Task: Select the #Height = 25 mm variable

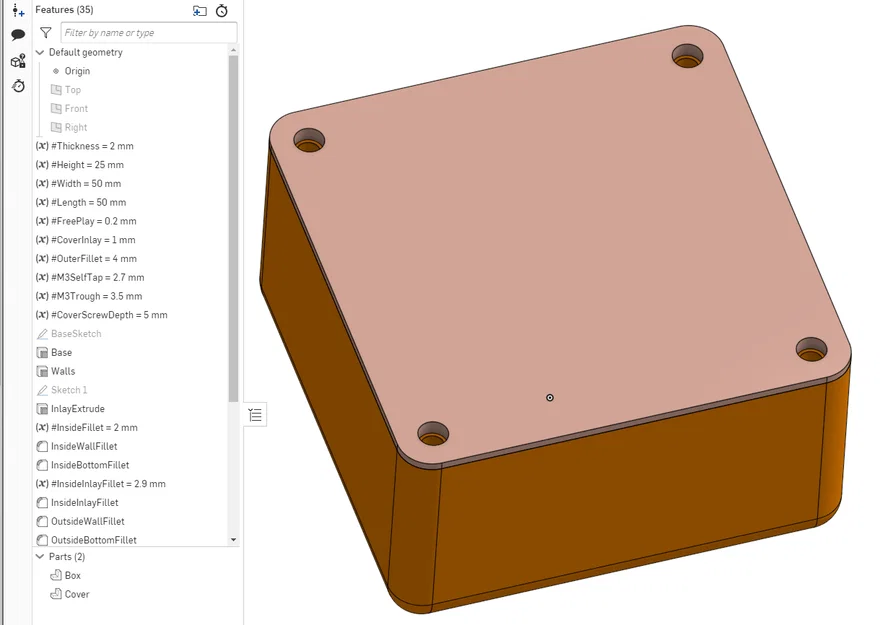Action: 80,165
